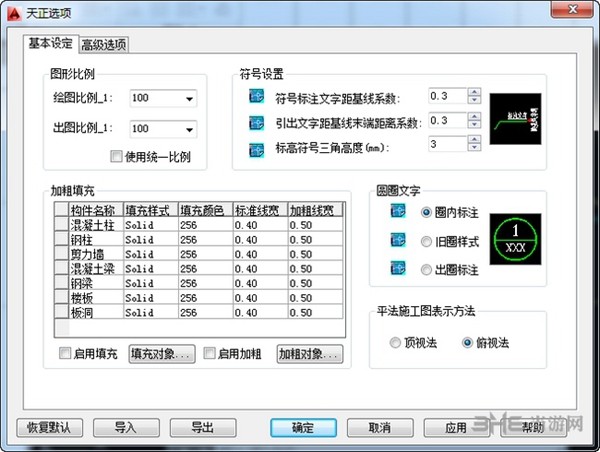Click 导入 button
The height and width of the screenshot is (452, 600).
pyautogui.click(x=126, y=428)
